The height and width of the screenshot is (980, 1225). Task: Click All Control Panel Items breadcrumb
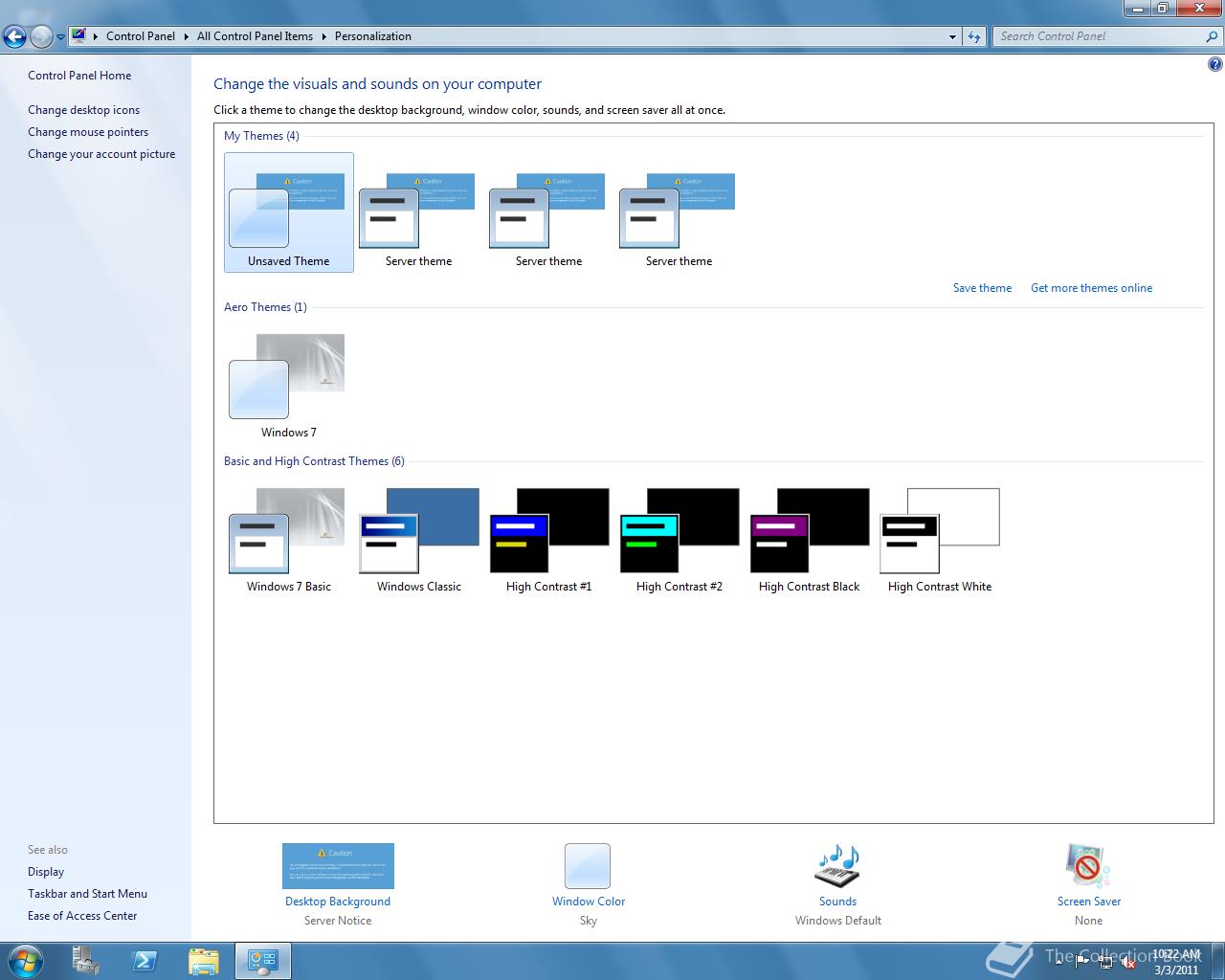coord(255,36)
